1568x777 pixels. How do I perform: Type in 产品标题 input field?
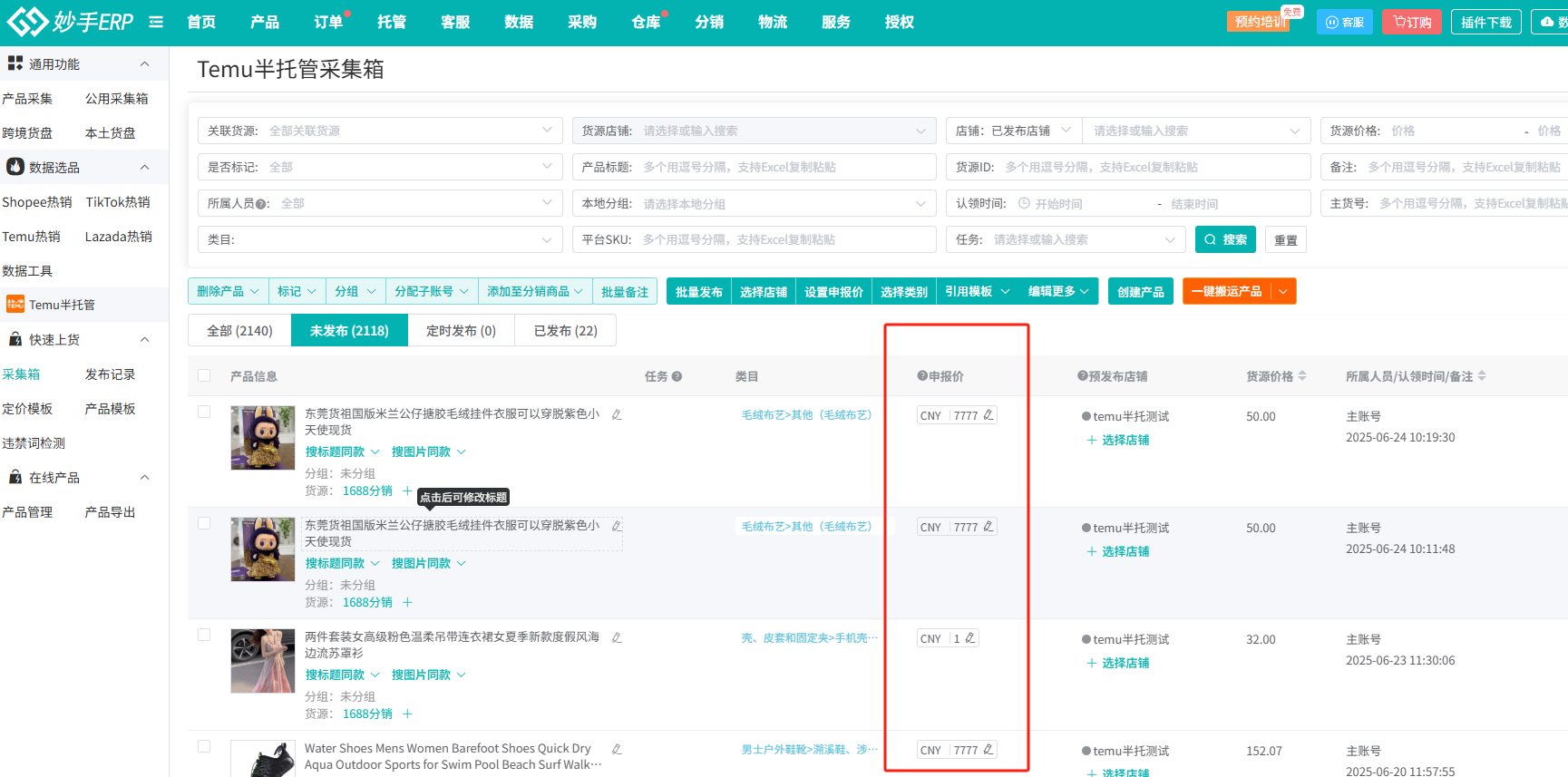coord(754,167)
